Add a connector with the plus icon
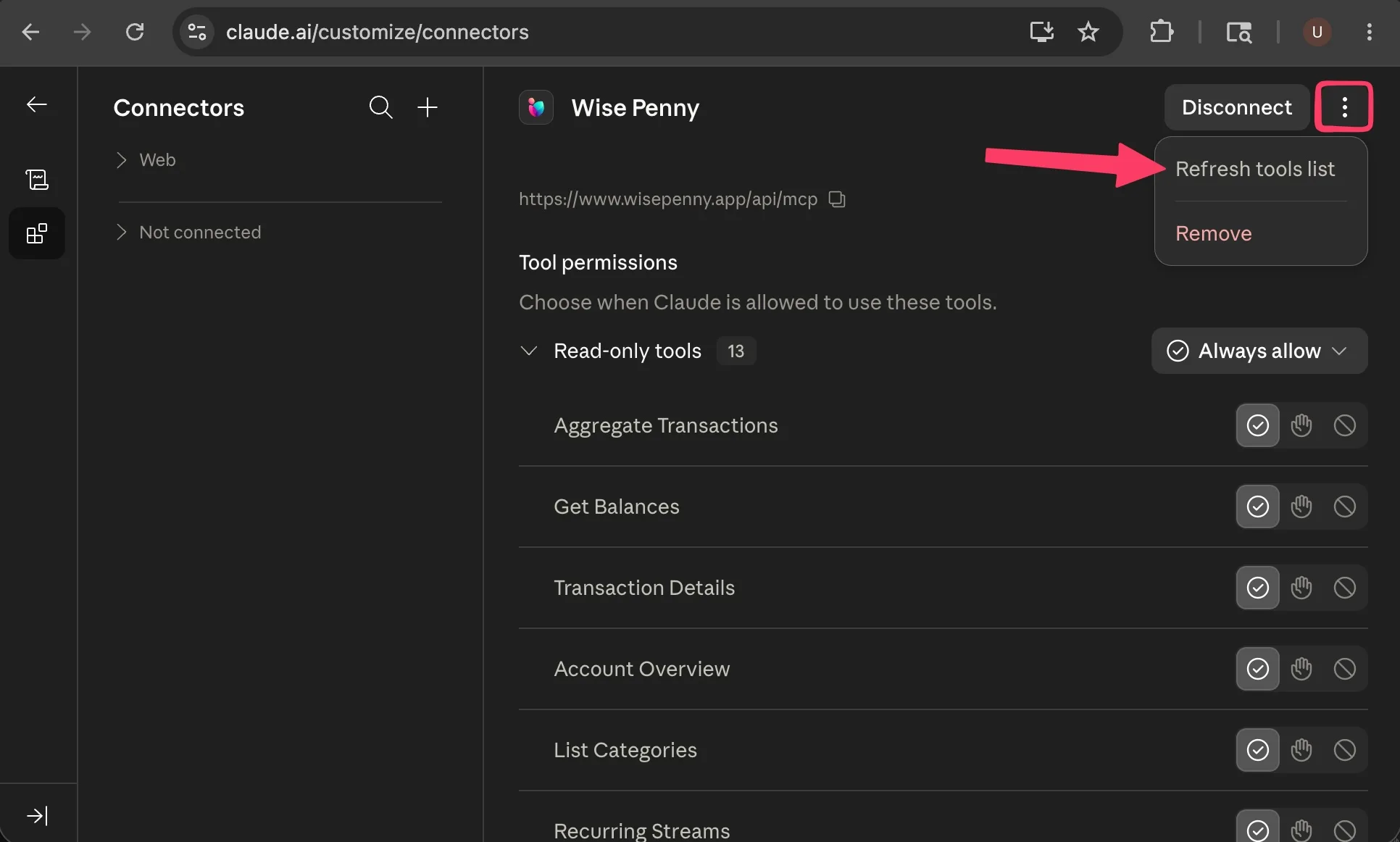This screenshot has width=1400, height=842. [x=428, y=107]
